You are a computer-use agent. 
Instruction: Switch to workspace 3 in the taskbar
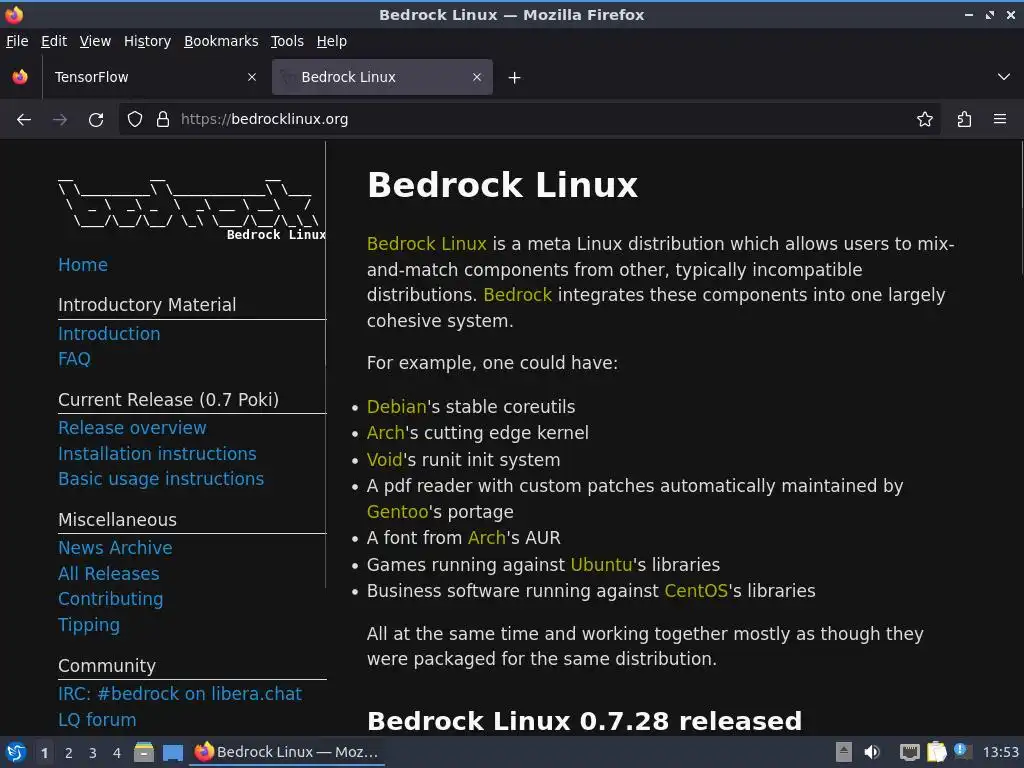point(93,753)
